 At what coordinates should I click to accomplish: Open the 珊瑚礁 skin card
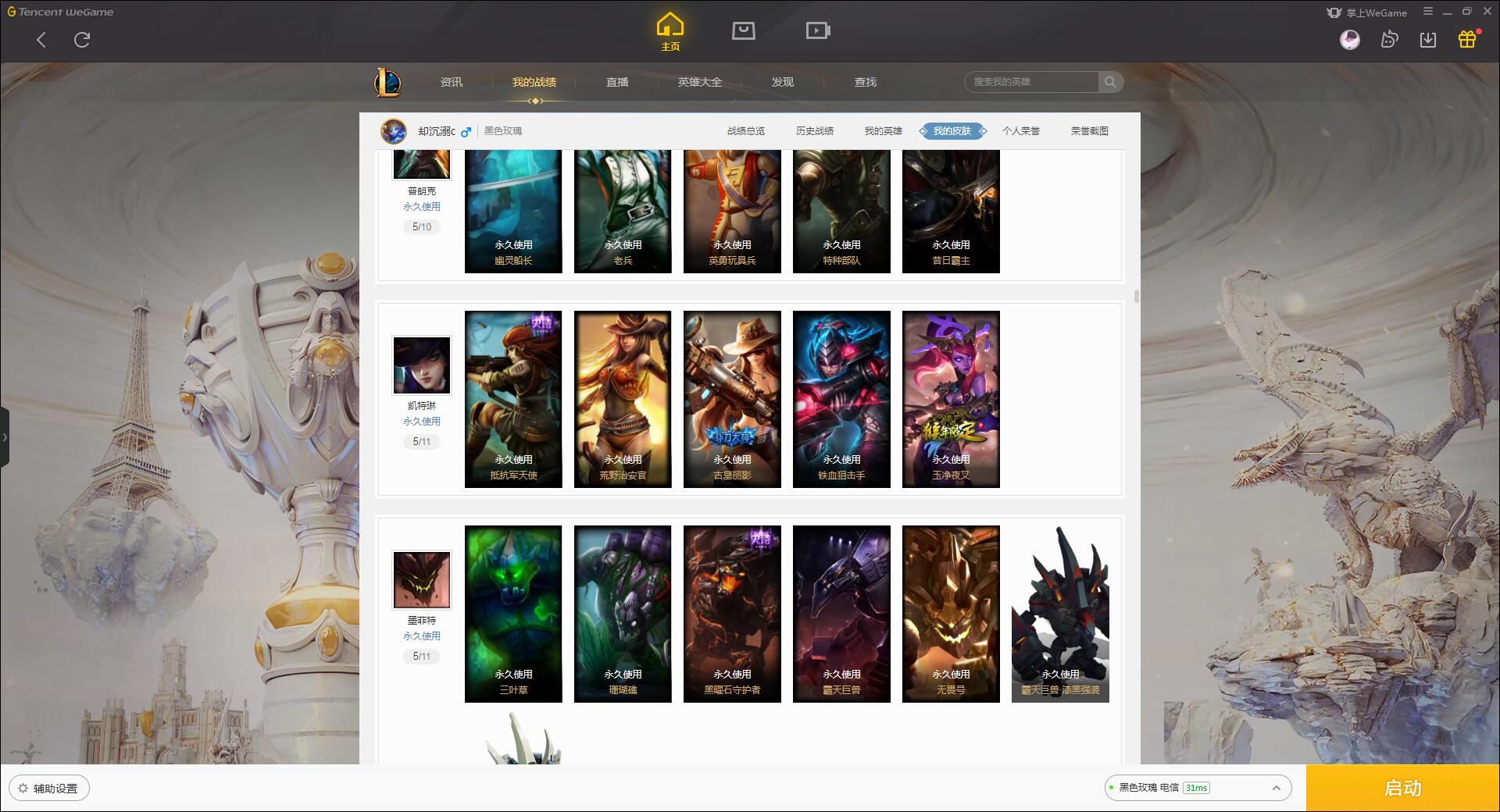623,614
